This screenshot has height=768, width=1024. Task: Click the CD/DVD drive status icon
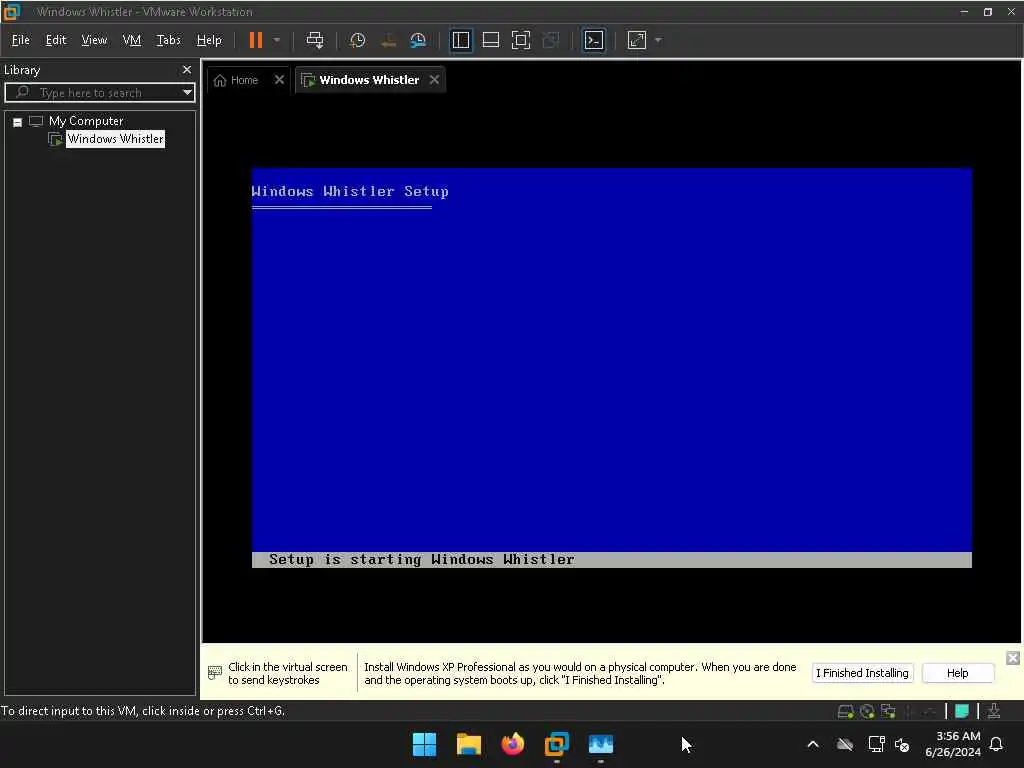[867, 712]
